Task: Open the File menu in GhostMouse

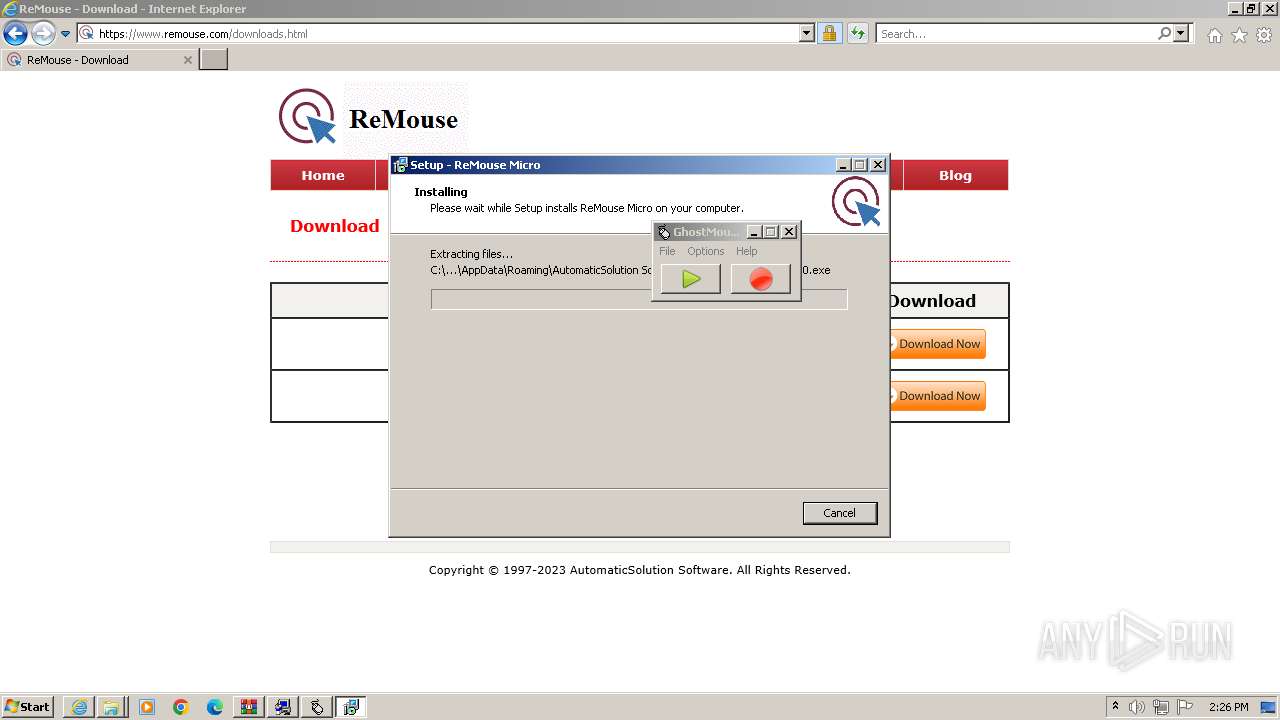Action: pos(667,251)
